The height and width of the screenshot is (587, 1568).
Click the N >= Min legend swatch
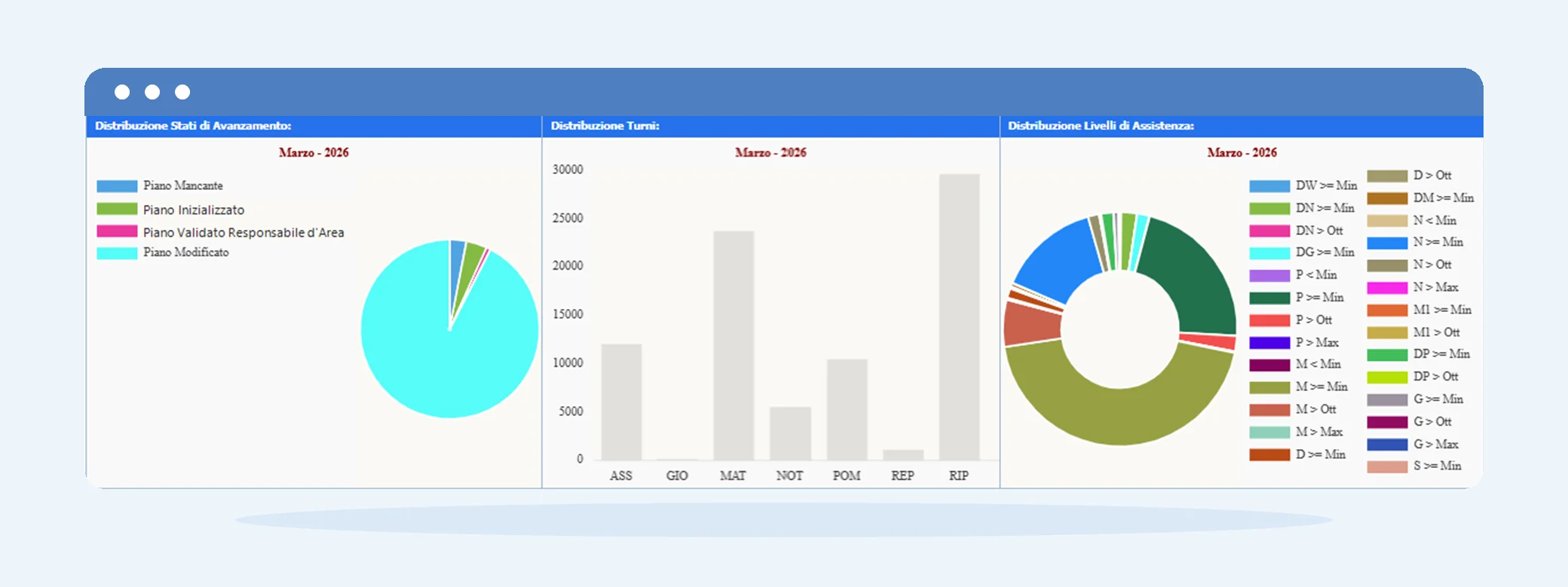click(x=1387, y=243)
